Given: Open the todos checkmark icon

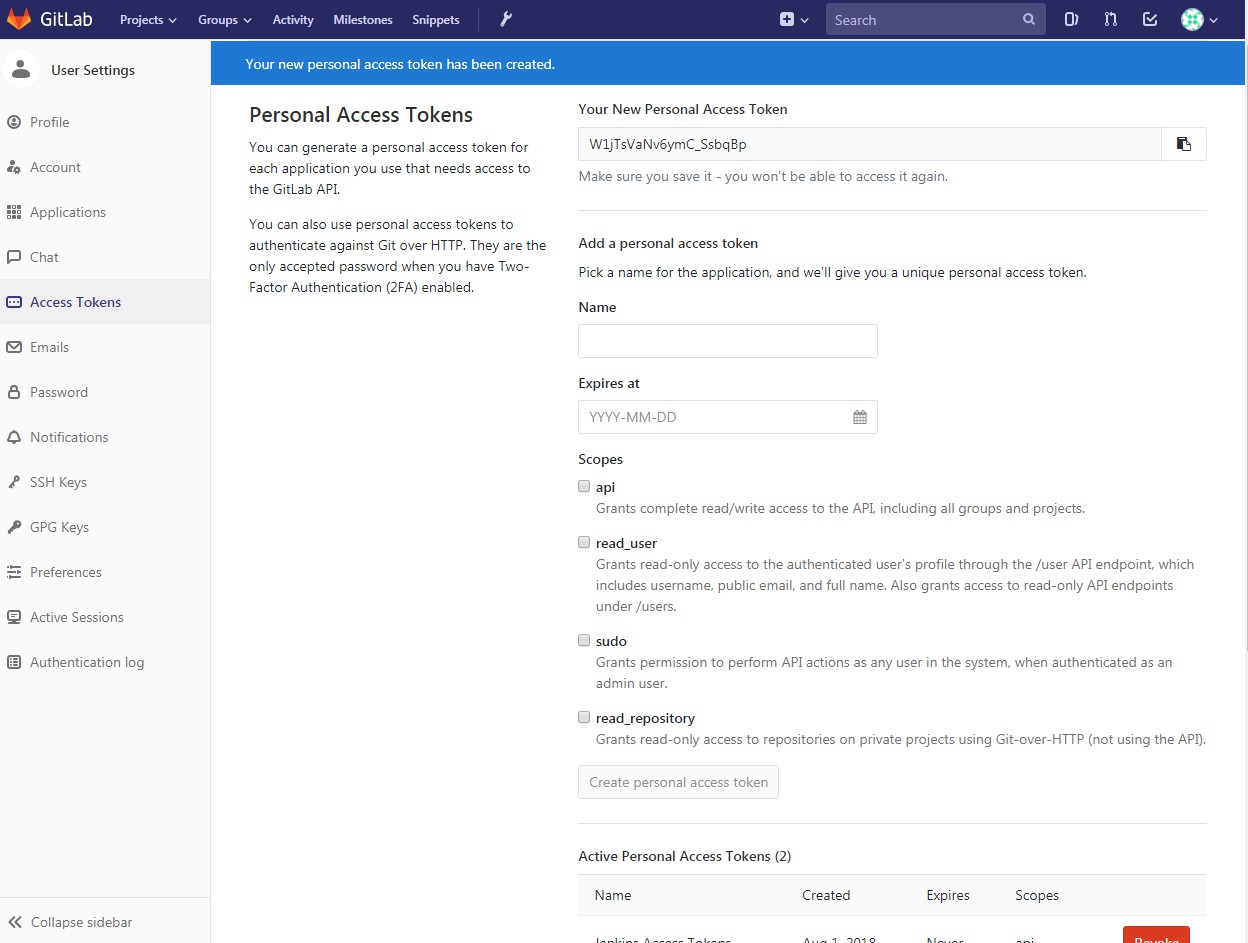Looking at the screenshot, I should (x=1150, y=19).
